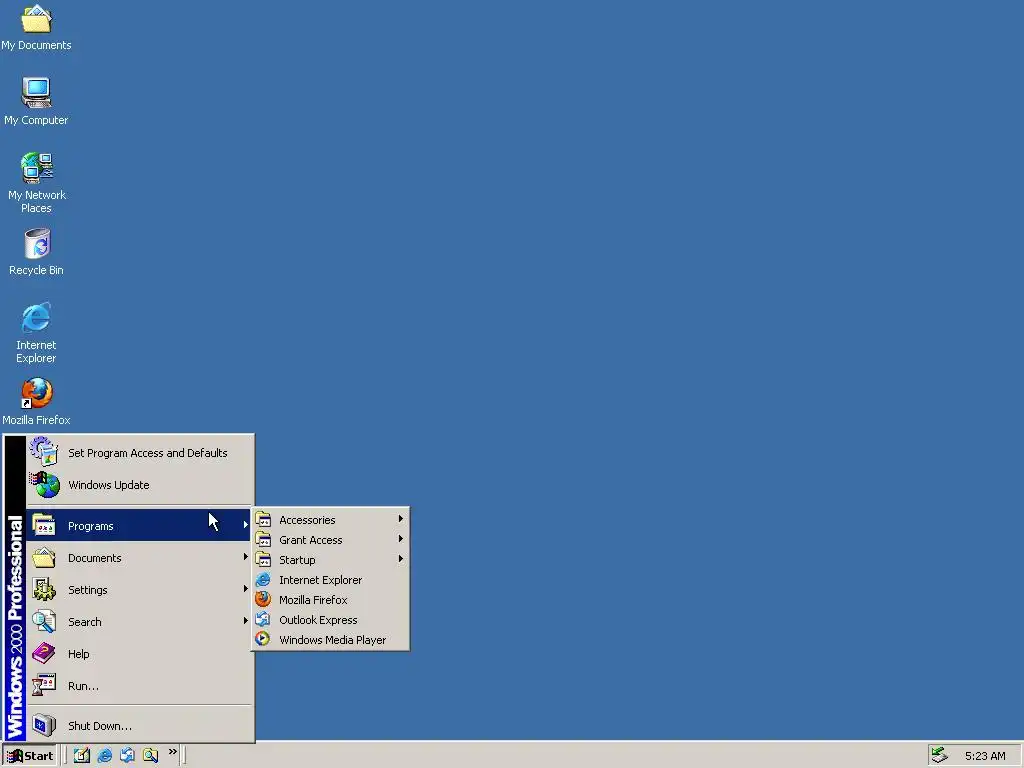Click the Documents submenu arrow
The image size is (1024, 768).
coord(245,557)
